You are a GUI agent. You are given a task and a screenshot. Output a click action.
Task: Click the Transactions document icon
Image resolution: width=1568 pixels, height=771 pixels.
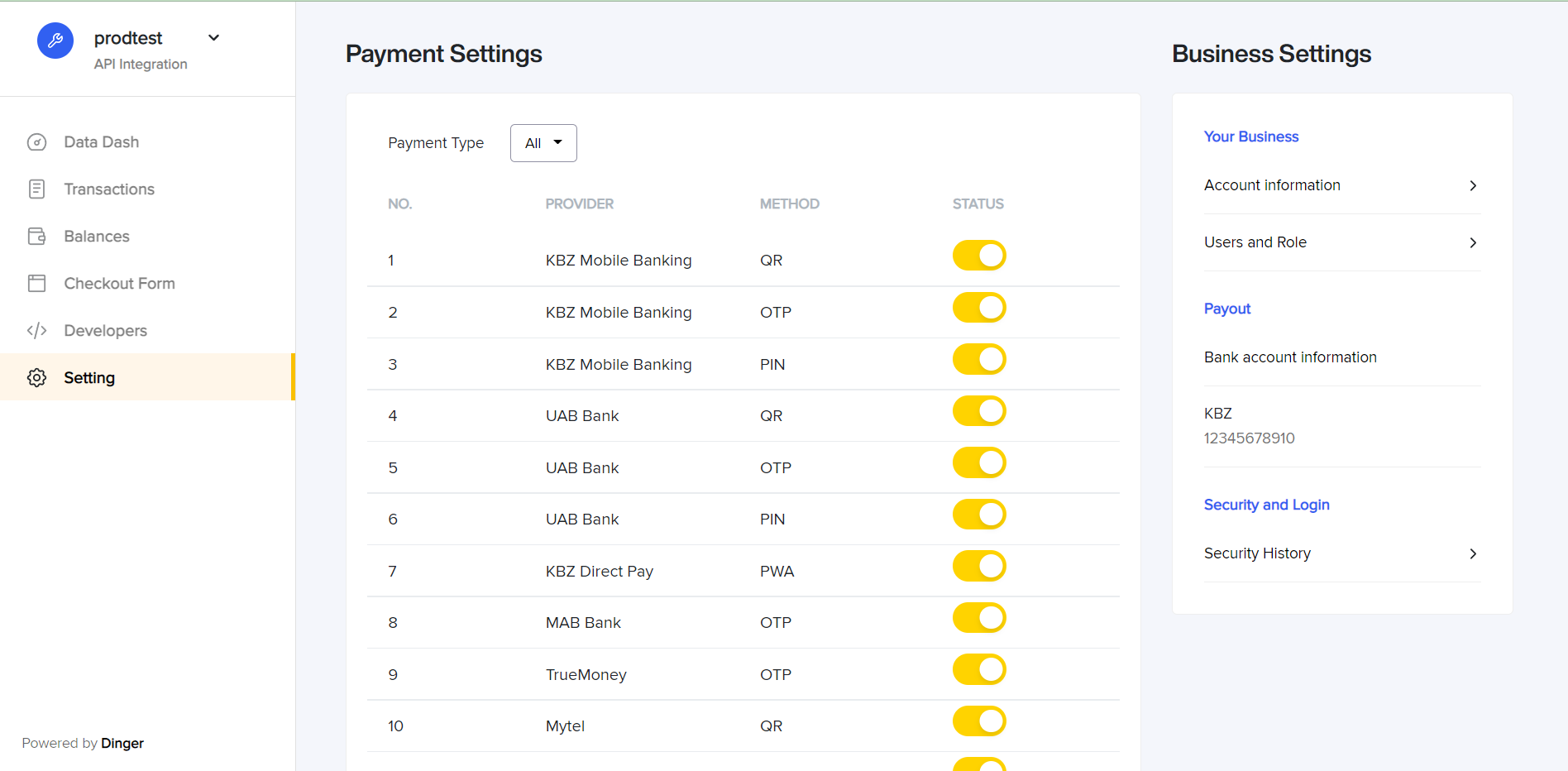36,189
